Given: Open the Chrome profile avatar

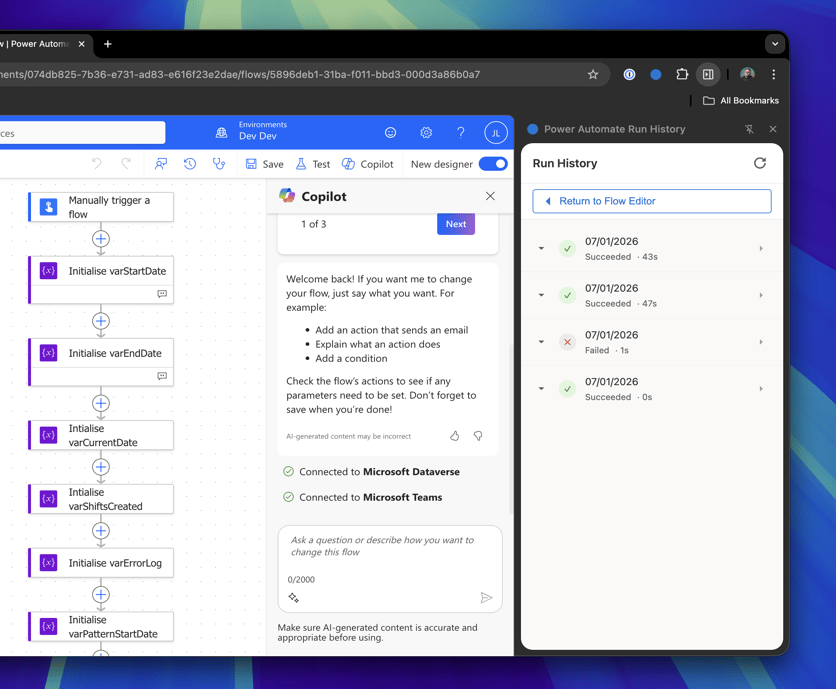Looking at the screenshot, I should tap(747, 74).
